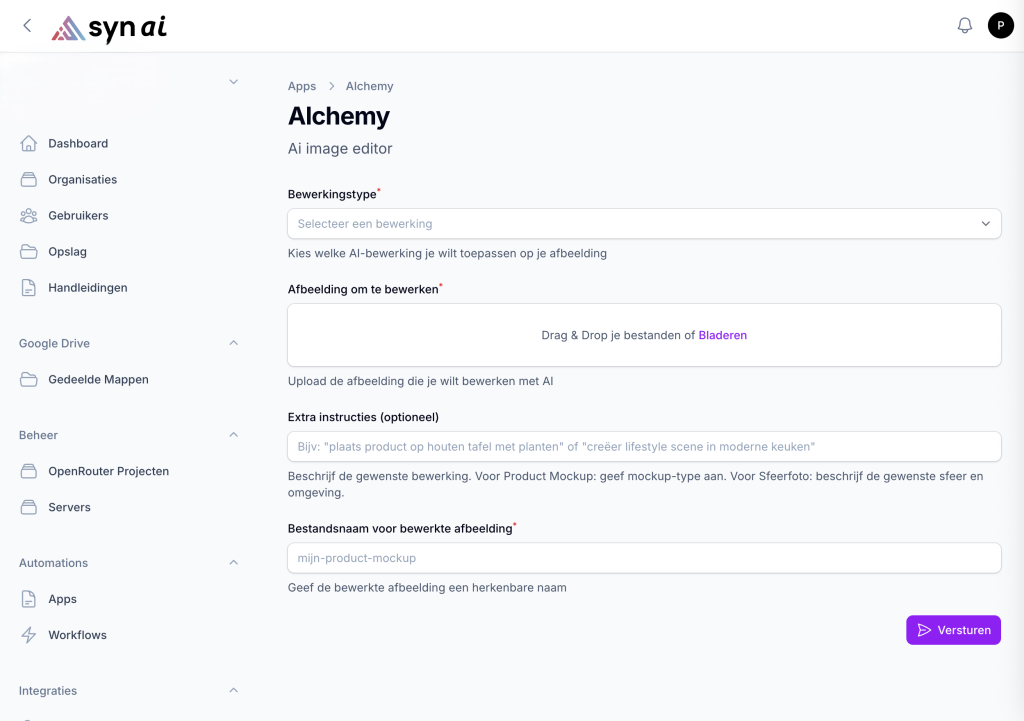Collapse the Beheer section

[233, 435]
